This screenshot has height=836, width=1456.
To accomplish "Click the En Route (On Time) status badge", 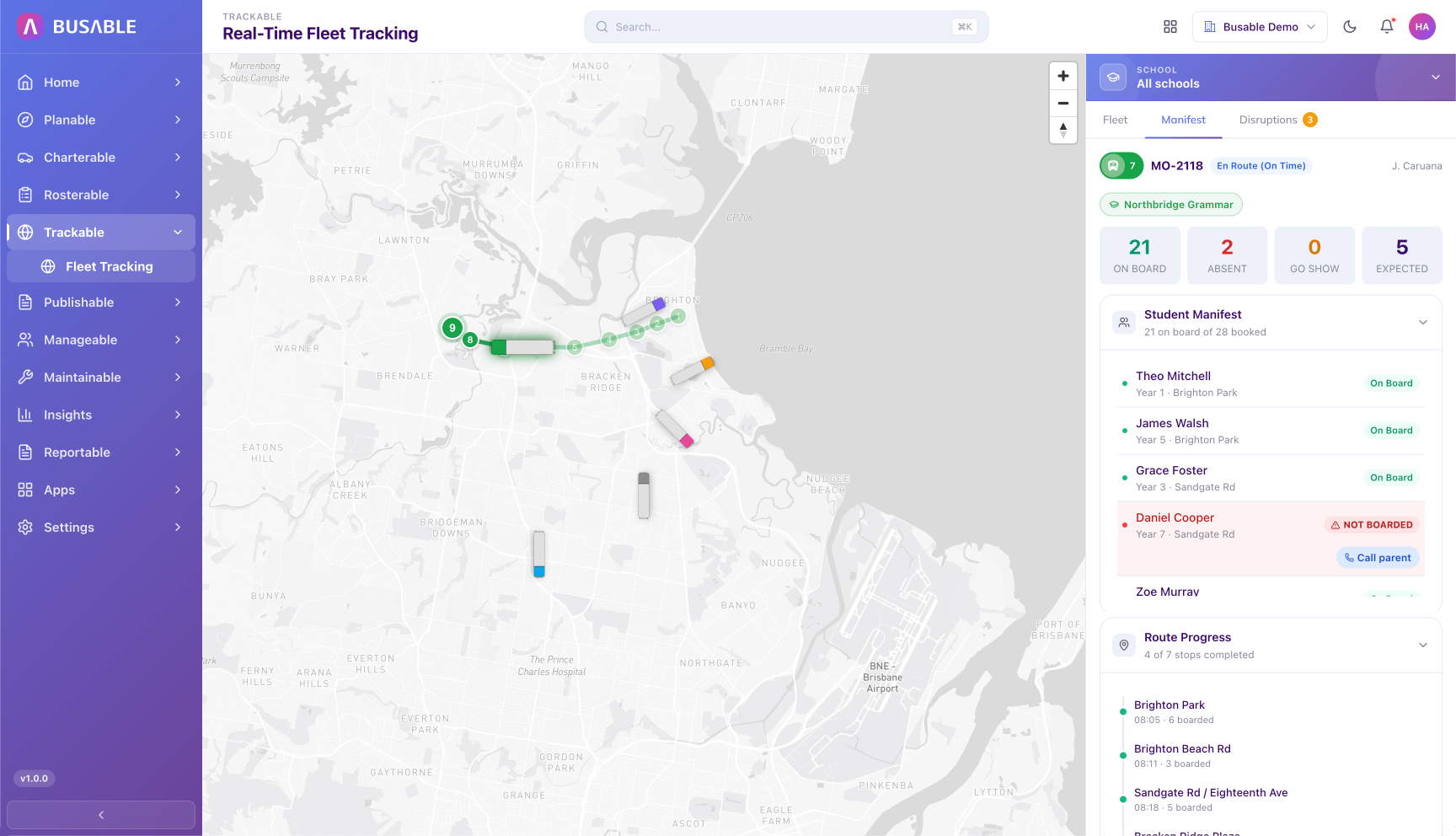I will 1261,166.
